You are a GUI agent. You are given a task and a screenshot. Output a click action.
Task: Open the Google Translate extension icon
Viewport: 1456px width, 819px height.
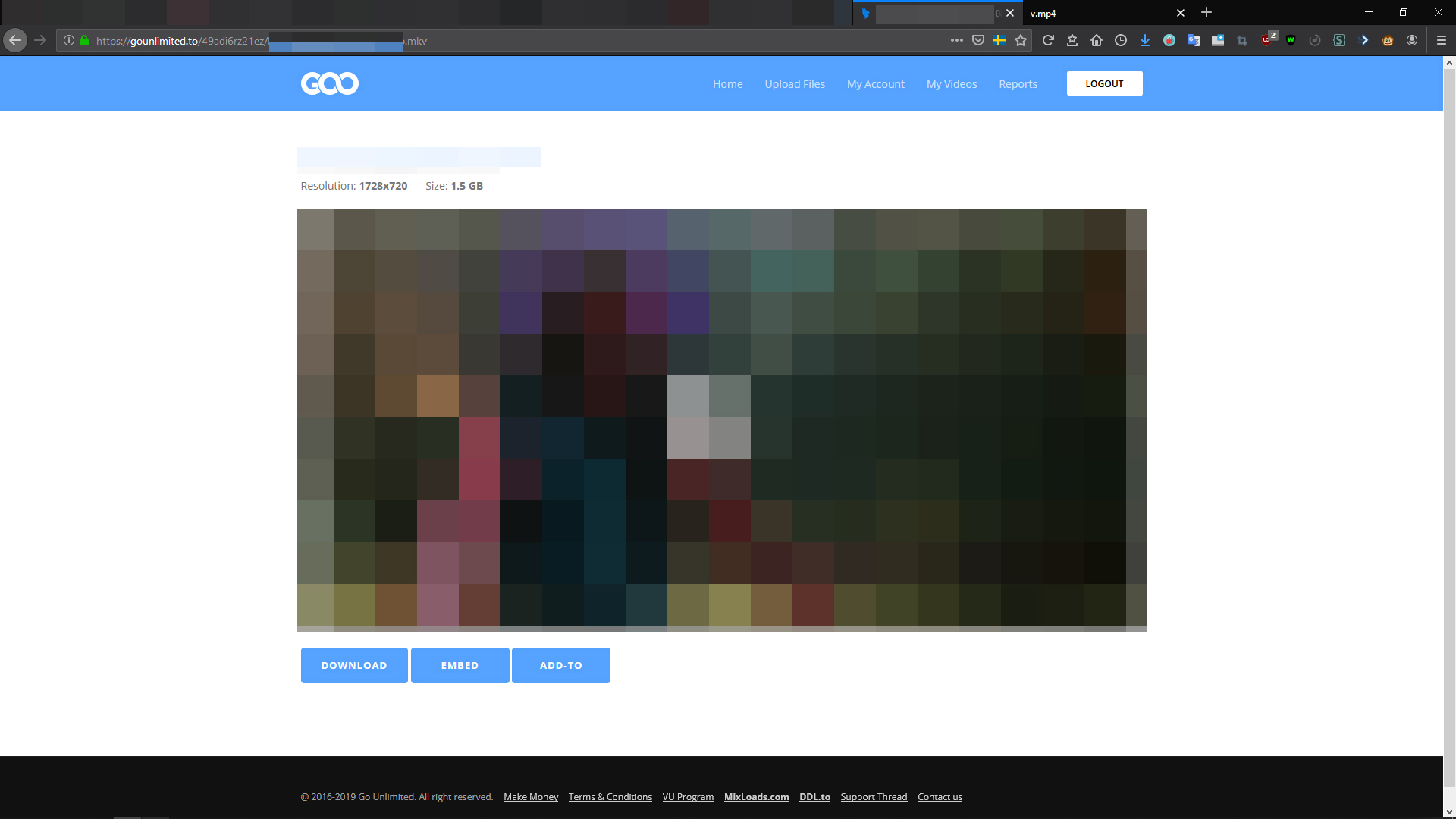point(1194,41)
